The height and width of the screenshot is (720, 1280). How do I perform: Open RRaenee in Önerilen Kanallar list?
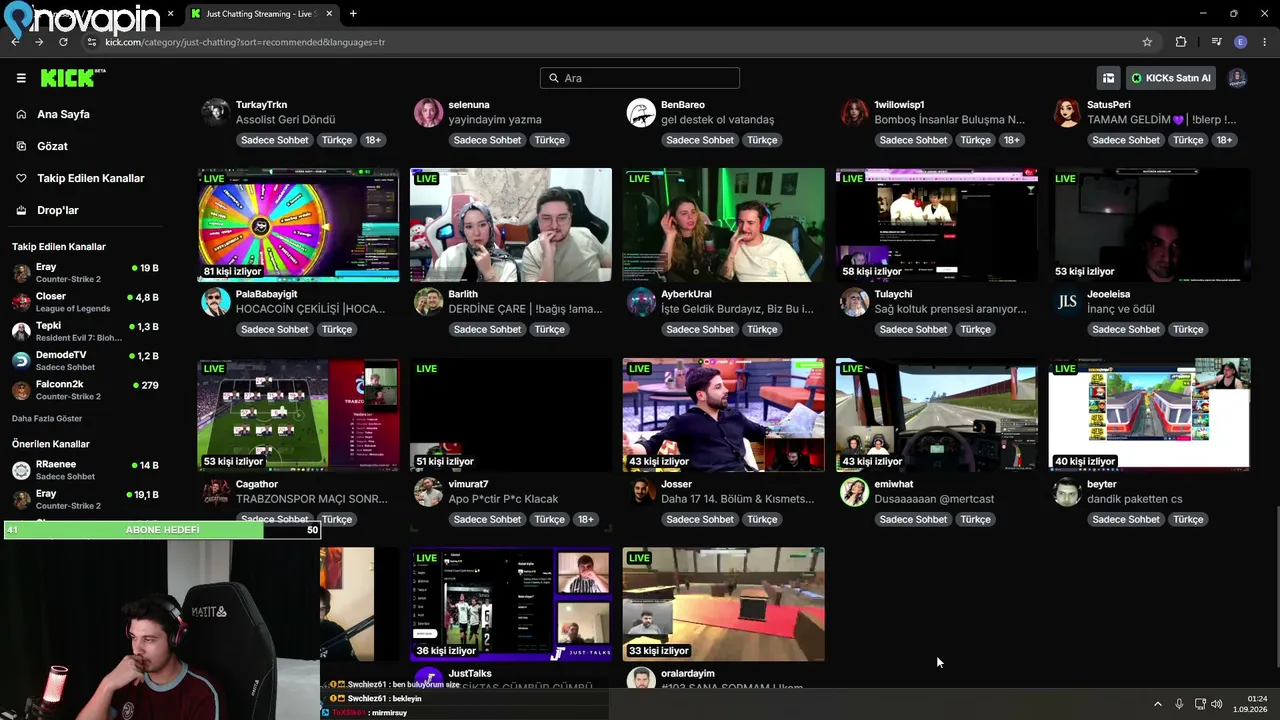point(85,469)
